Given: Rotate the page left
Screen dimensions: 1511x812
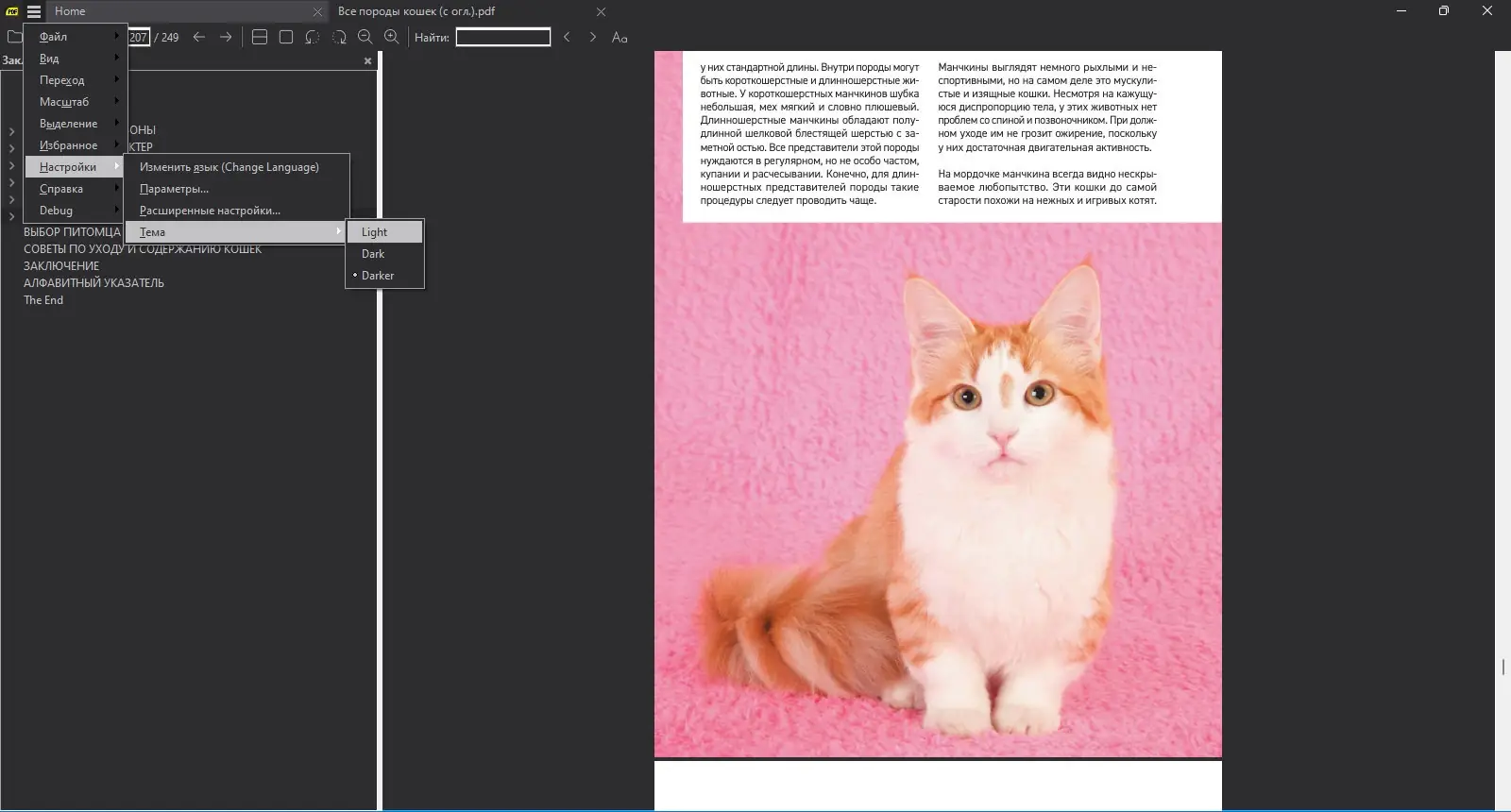Looking at the screenshot, I should coord(313,37).
